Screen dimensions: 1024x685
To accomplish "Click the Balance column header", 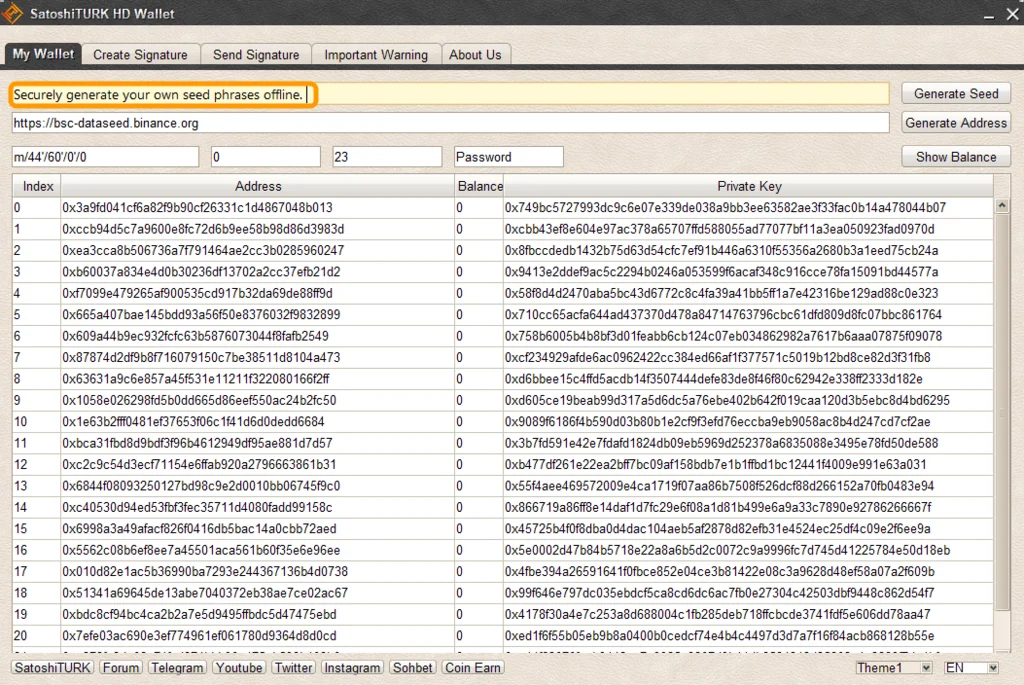I will click(480, 186).
